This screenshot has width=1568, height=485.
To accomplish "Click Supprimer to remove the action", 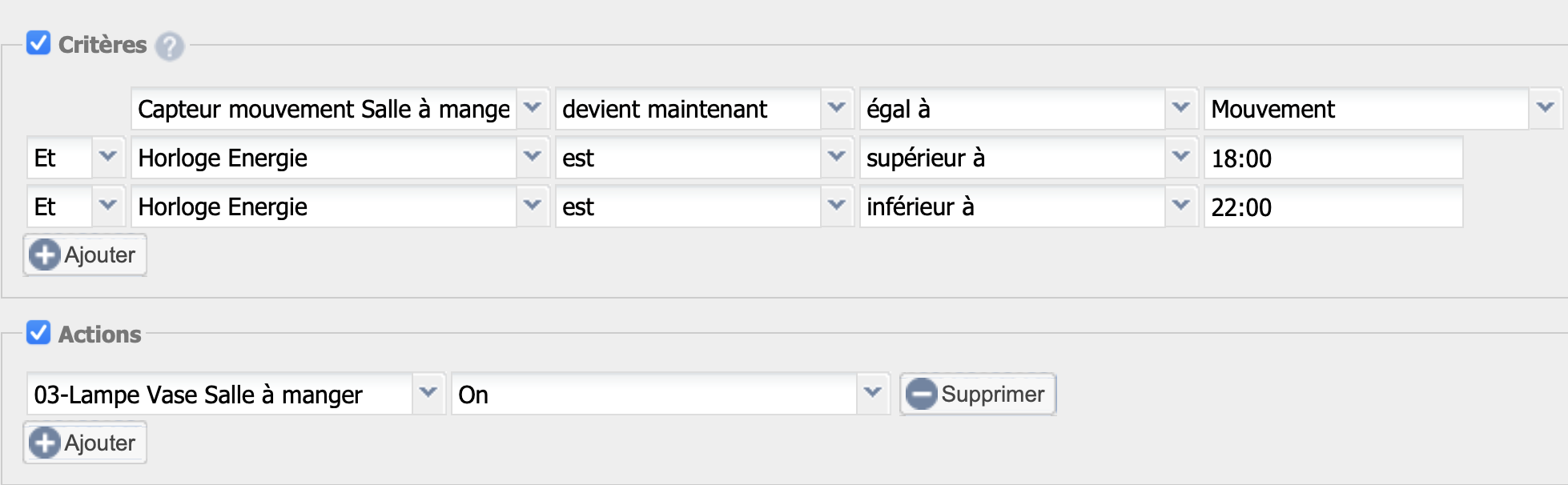I will pyautogui.click(x=978, y=394).
